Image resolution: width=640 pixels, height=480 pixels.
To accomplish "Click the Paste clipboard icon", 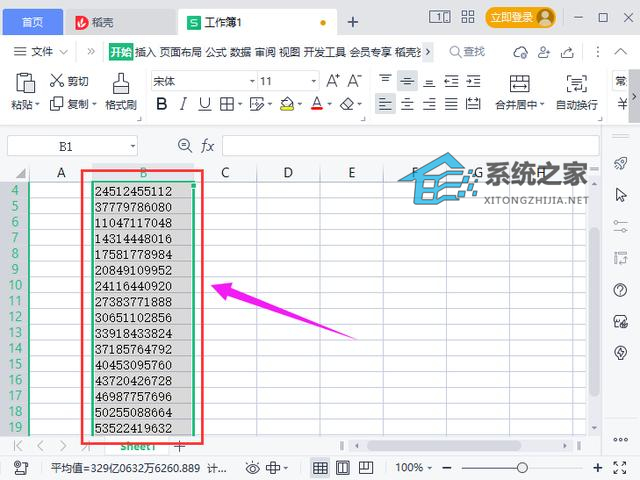I will [x=25, y=83].
